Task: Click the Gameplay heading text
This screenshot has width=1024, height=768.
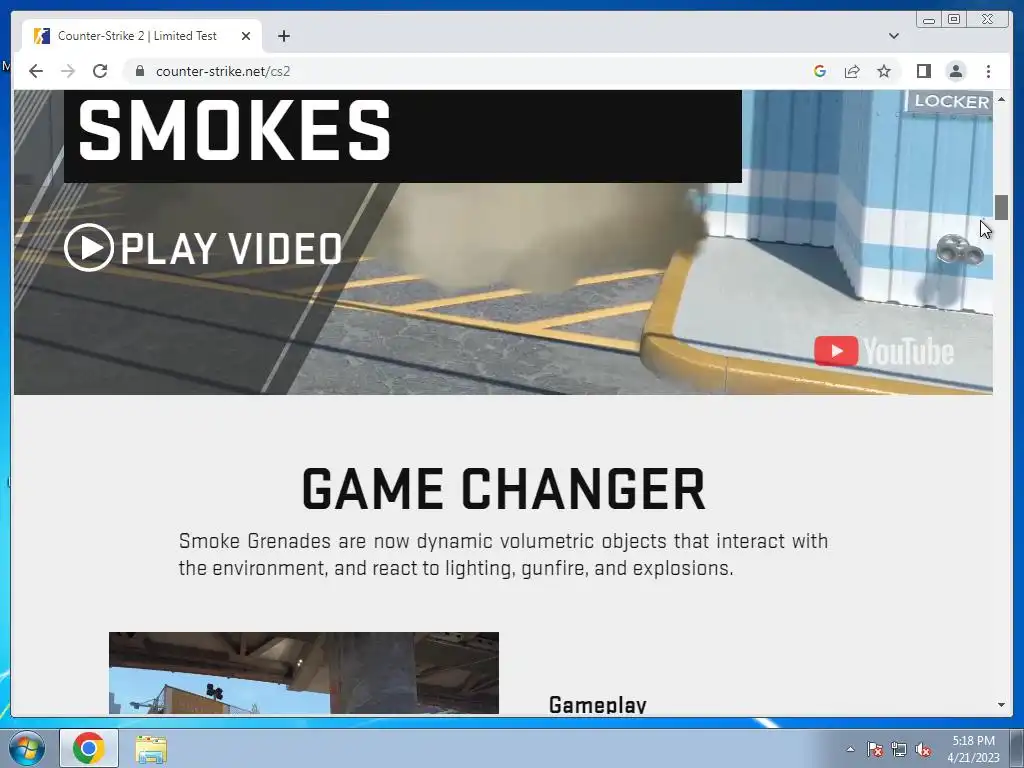Action: click(598, 705)
